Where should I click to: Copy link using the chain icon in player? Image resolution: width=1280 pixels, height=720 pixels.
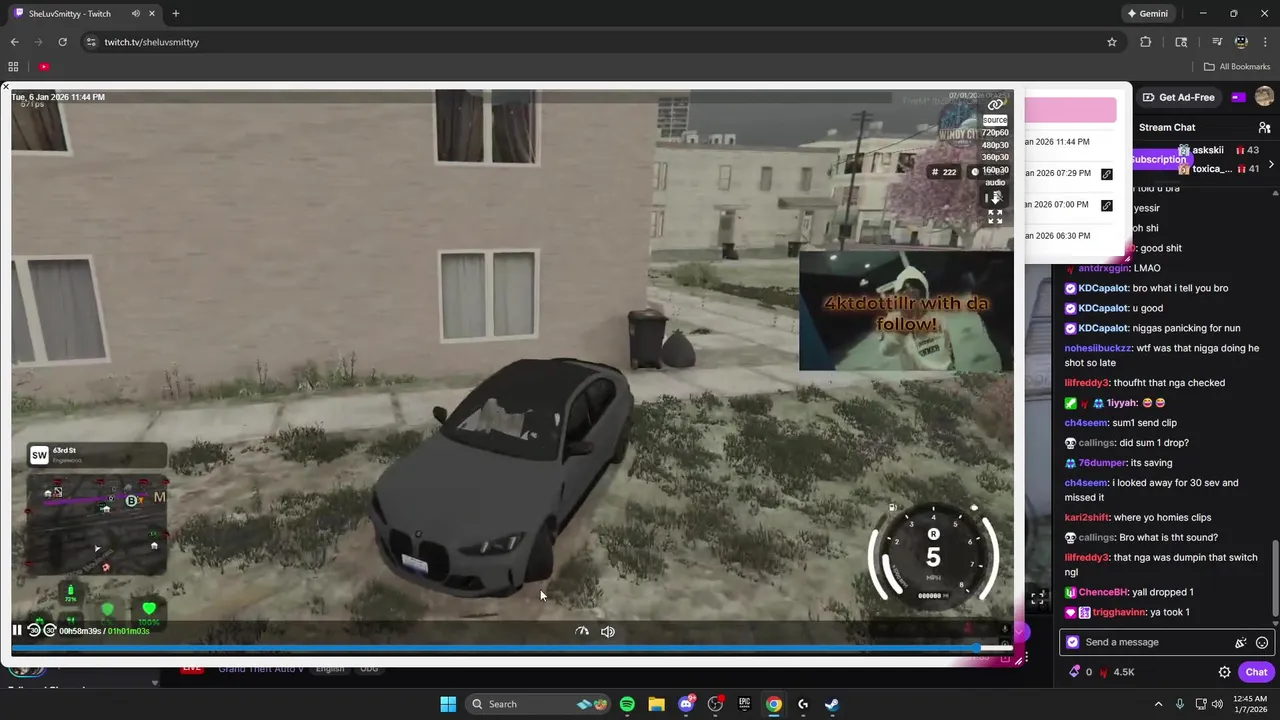coord(995,105)
